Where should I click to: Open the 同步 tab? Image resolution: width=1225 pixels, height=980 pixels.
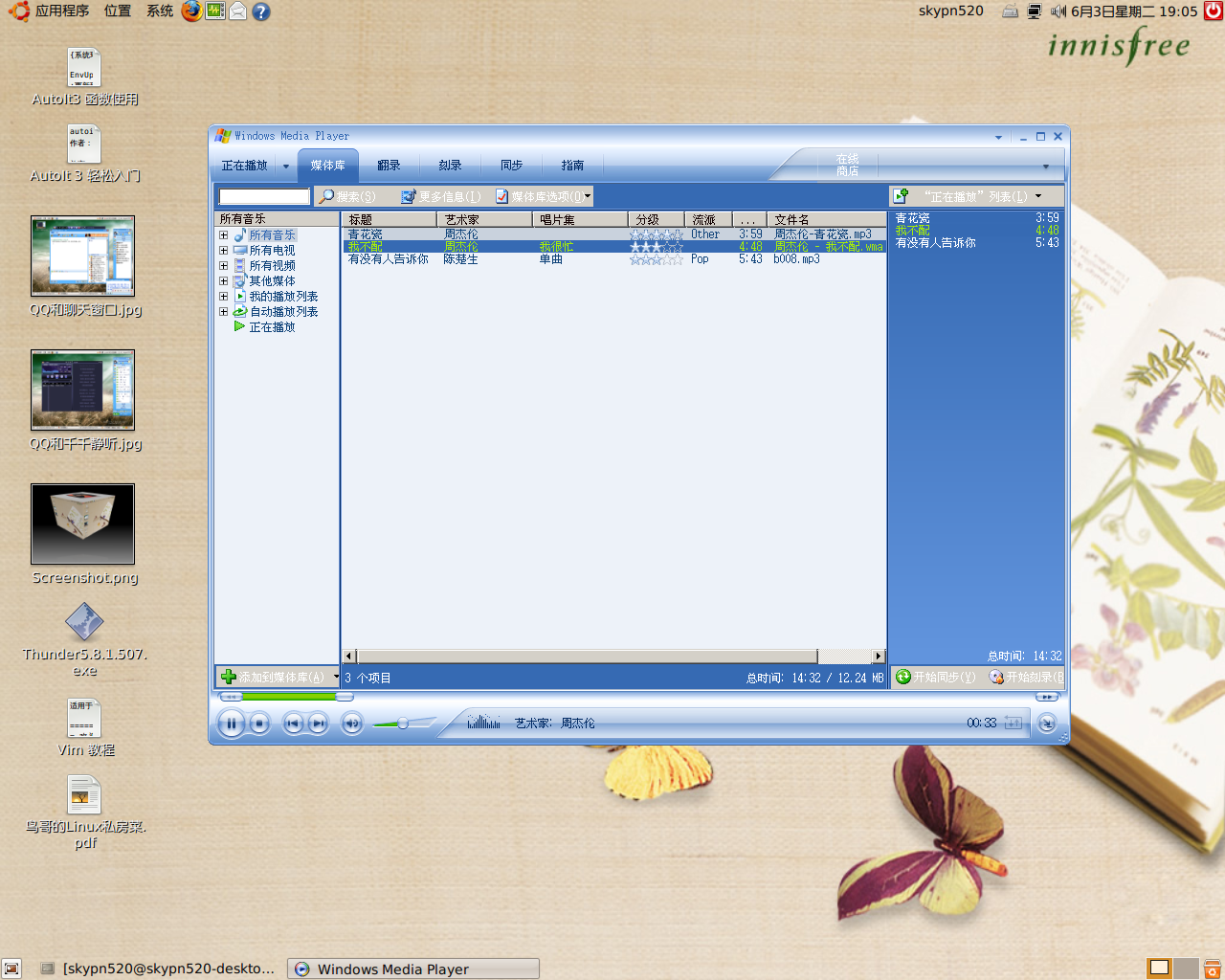(x=511, y=166)
